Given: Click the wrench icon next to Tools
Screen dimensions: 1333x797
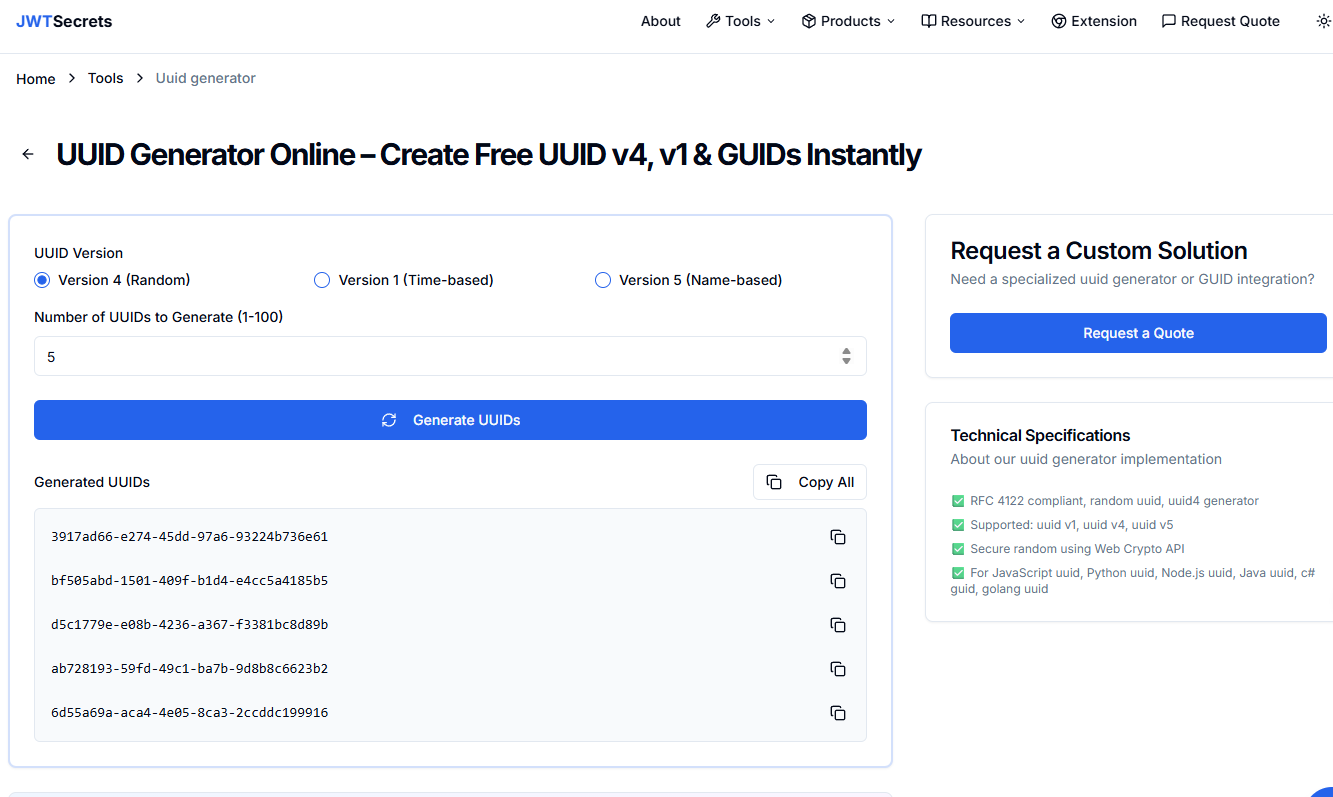Looking at the screenshot, I should click(713, 21).
